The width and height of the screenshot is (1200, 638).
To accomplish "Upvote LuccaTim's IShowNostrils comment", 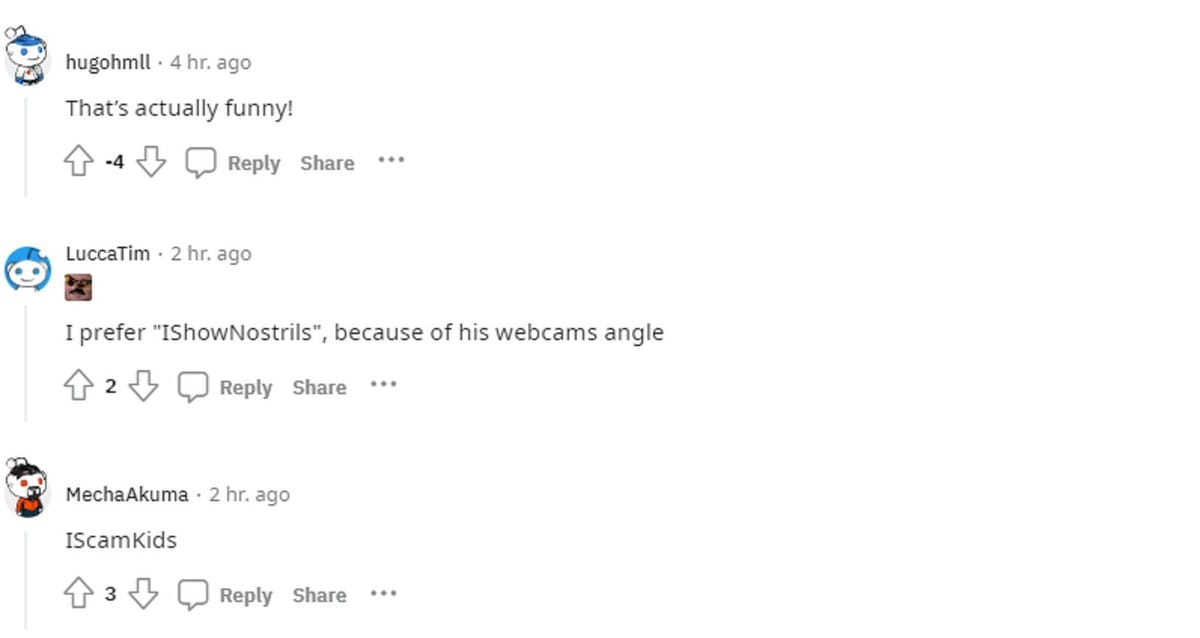I will coord(79,386).
